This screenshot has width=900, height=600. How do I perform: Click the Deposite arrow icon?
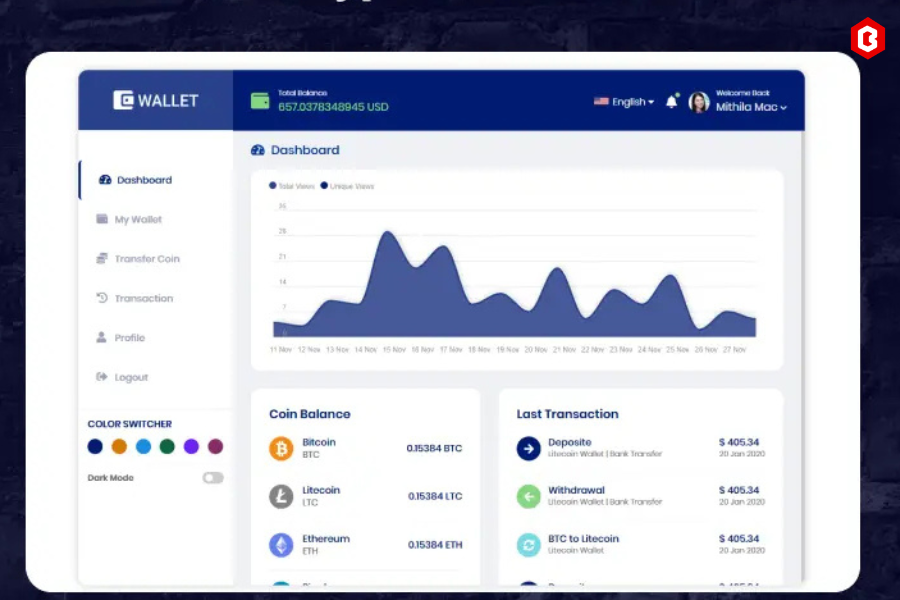529,448
